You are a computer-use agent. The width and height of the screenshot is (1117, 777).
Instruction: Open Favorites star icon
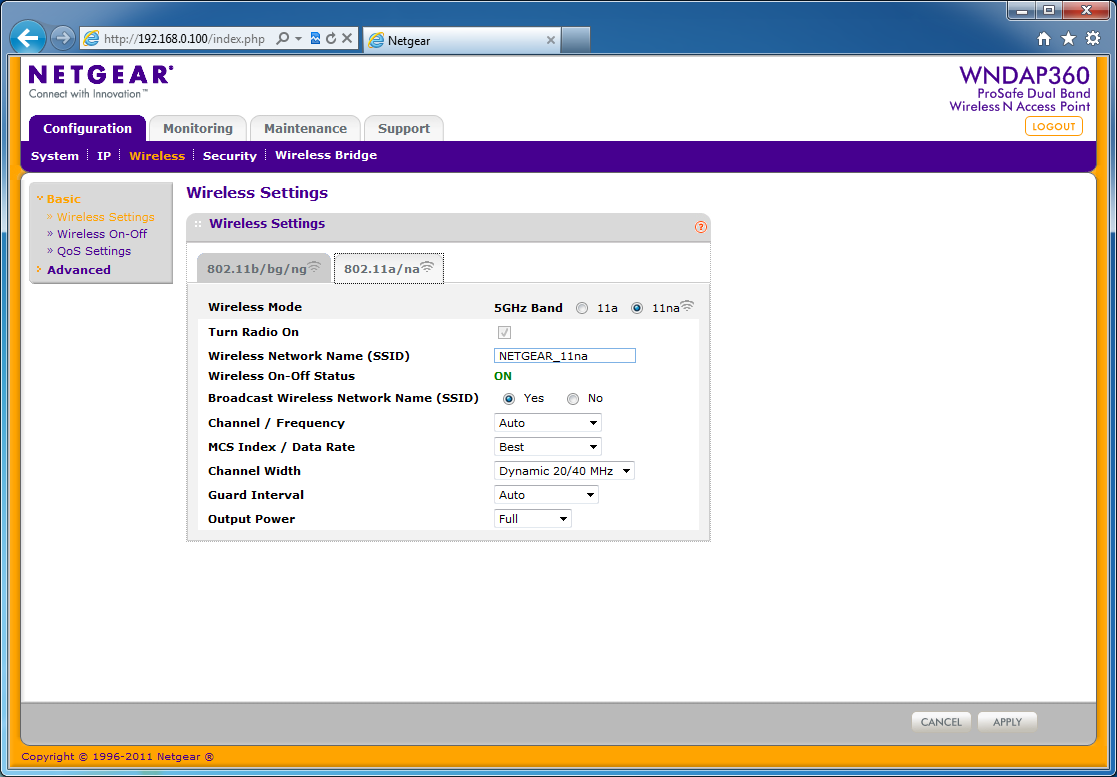(1068, 38)
